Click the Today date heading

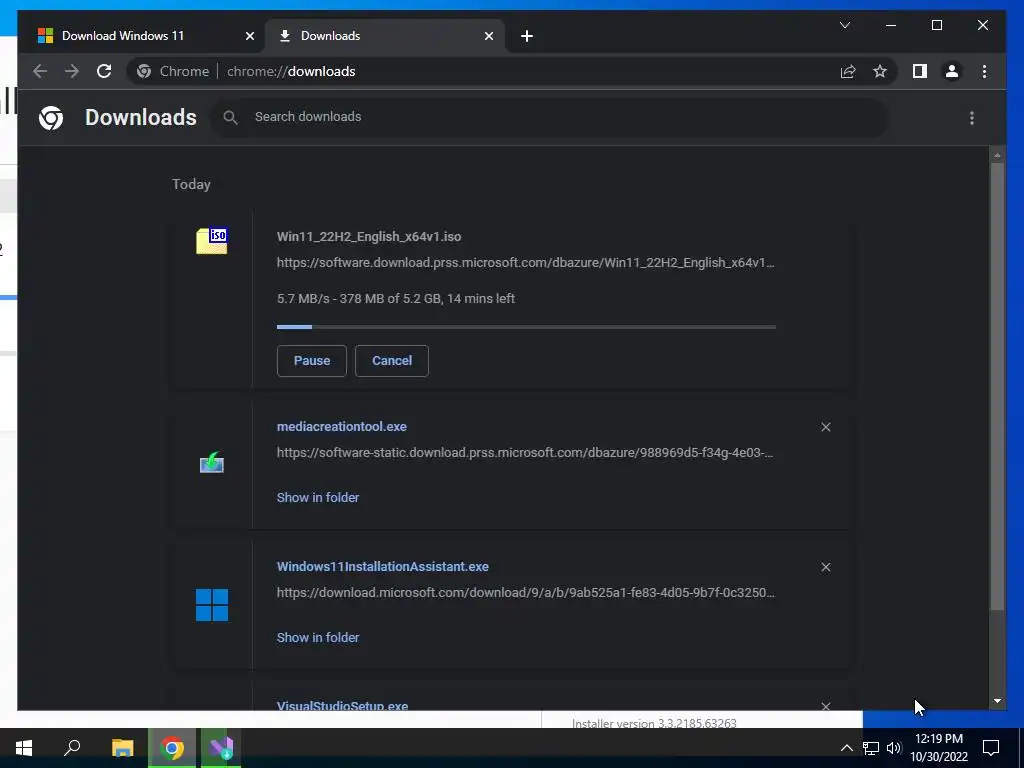click(191, 184)
